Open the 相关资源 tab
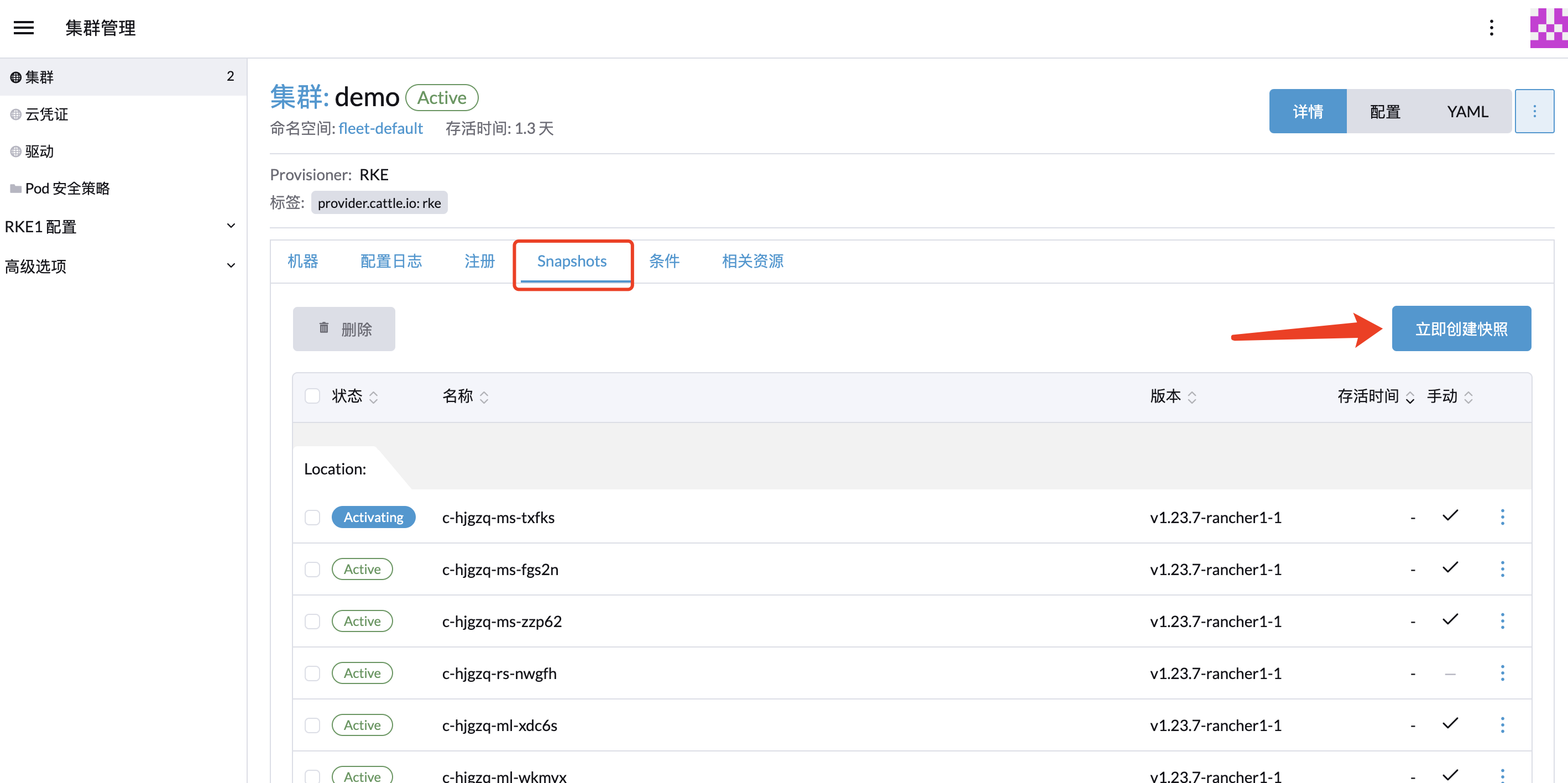The width and height of the screenshot is (1568, 783). (x=752, y=261)
